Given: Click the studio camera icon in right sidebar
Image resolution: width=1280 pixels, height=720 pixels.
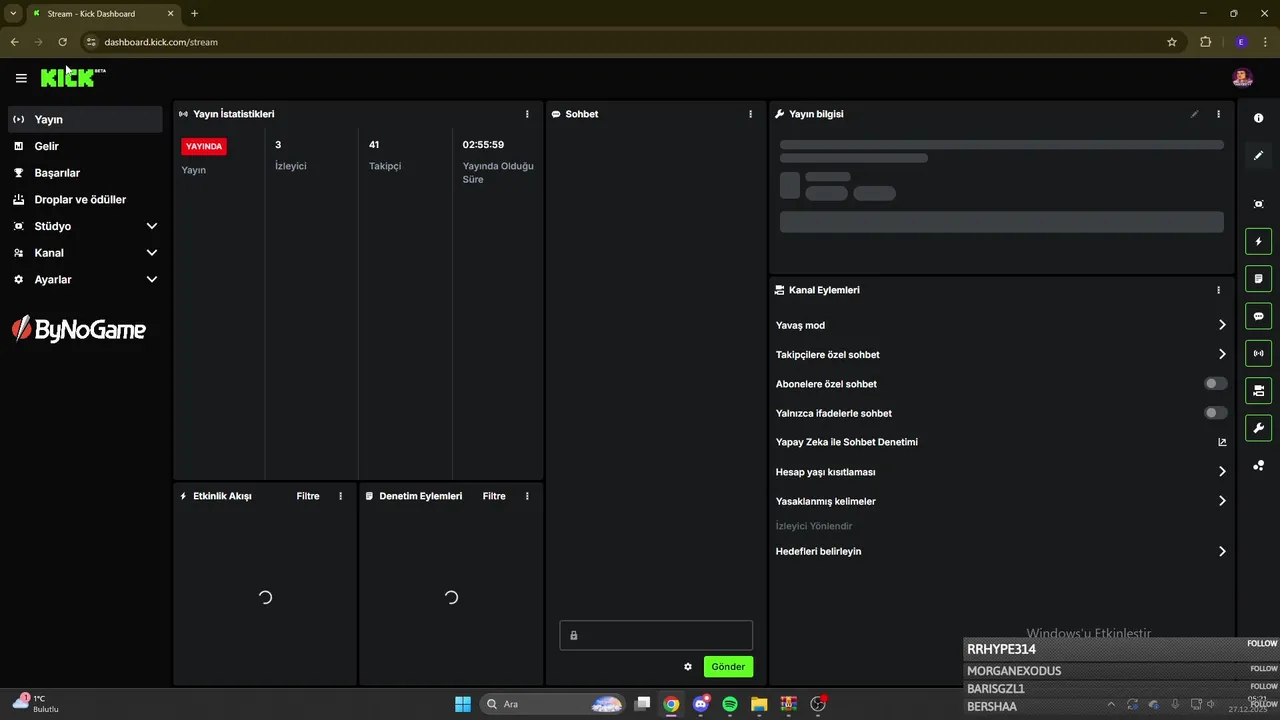Looking at the screenshot, I should (1258, 204).
